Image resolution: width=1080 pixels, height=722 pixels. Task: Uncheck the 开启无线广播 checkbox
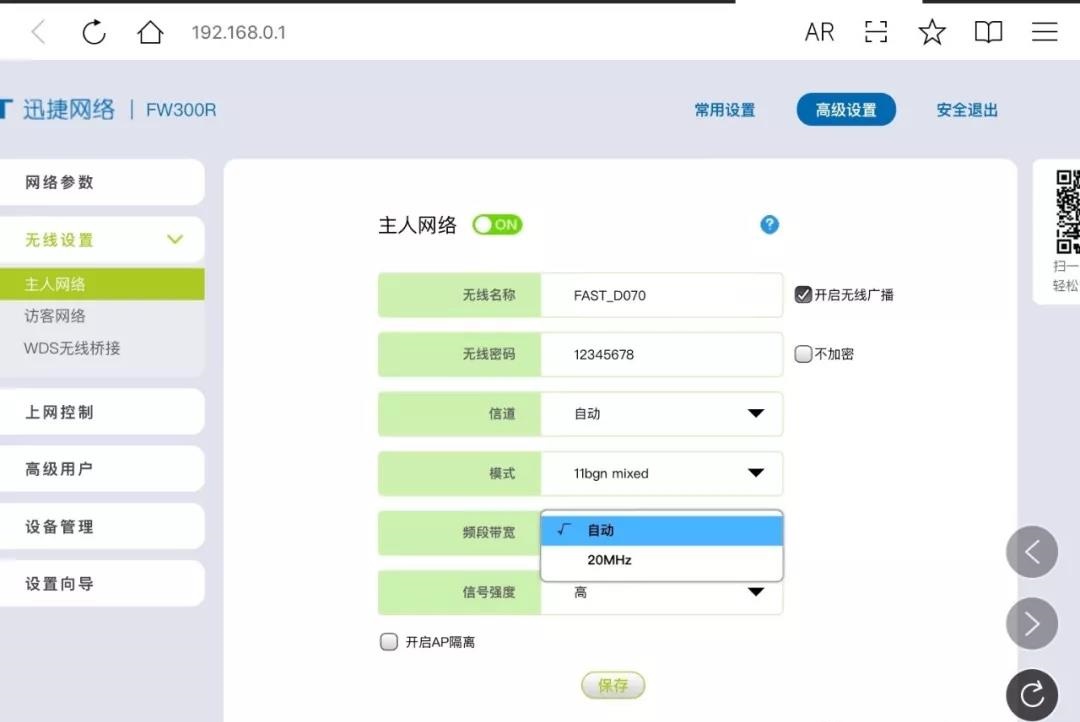pyautogui.click(x=803, y=293)
